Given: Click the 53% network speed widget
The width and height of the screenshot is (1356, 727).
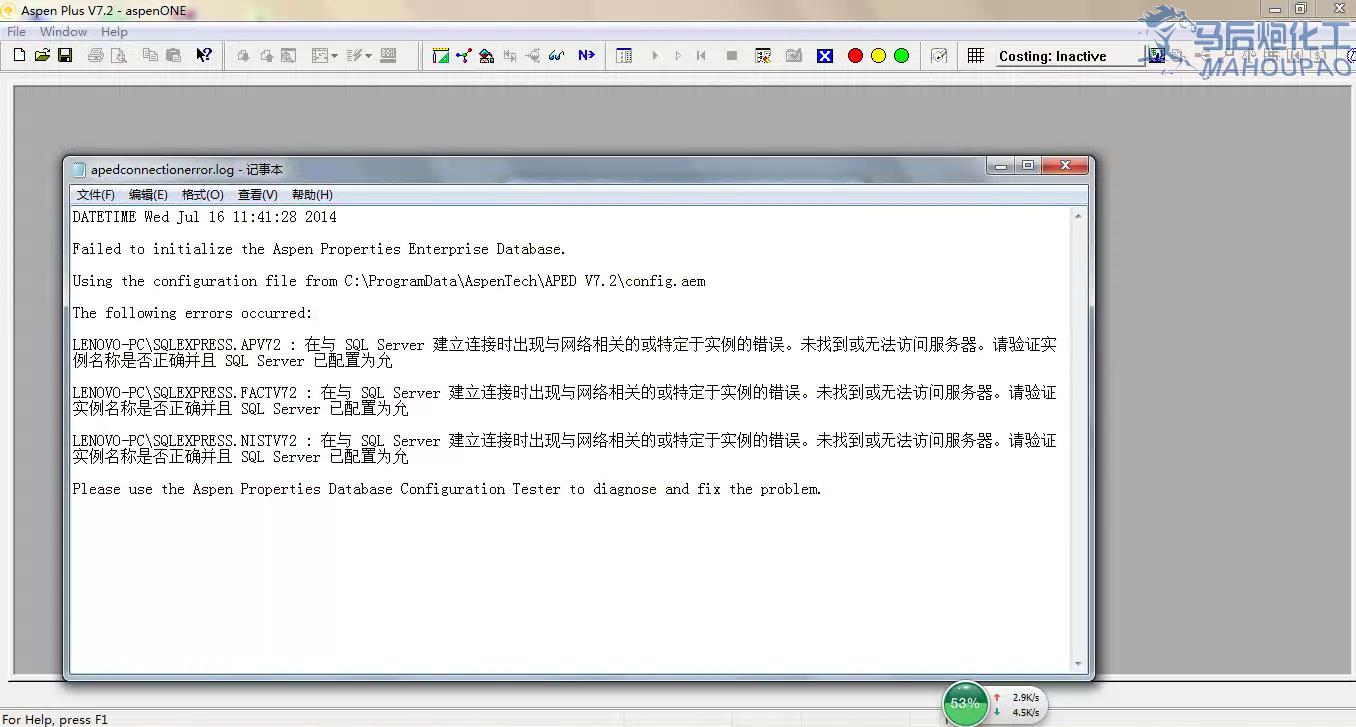Looking at the screenshot, I should (x=966, y=703).
